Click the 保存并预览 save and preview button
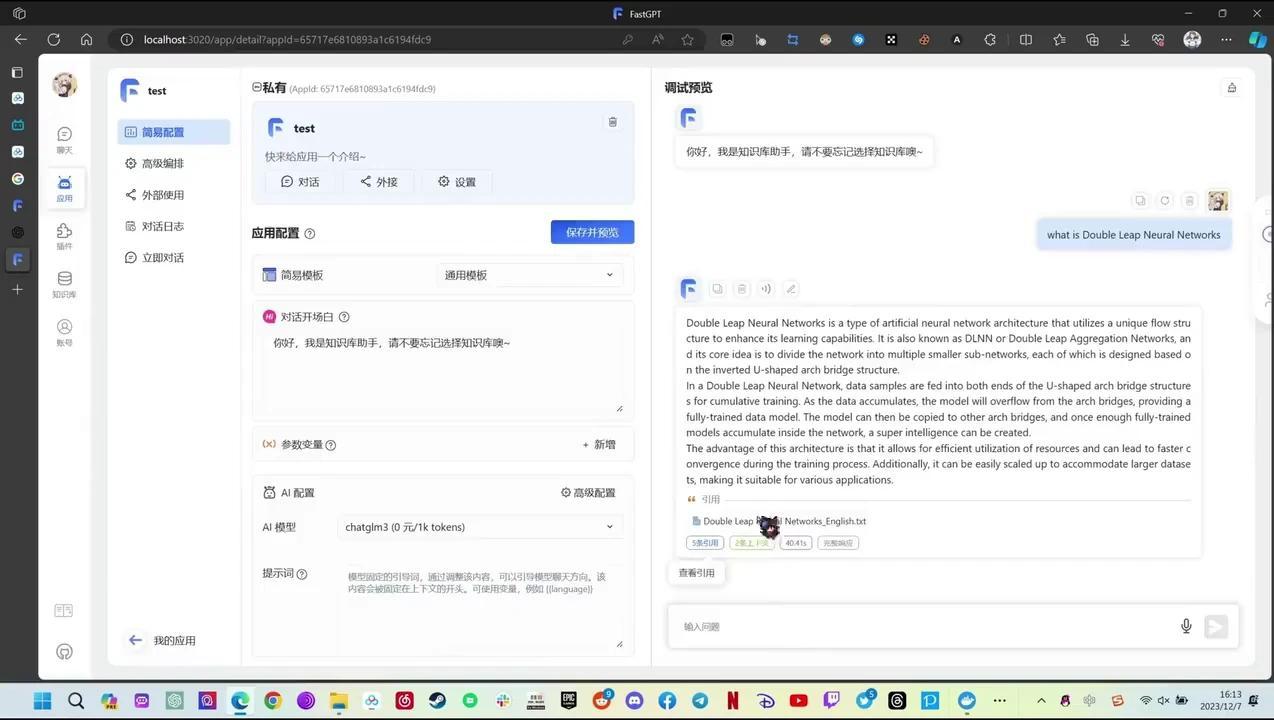The image size is (1274, 720). (x=592, y=232)
